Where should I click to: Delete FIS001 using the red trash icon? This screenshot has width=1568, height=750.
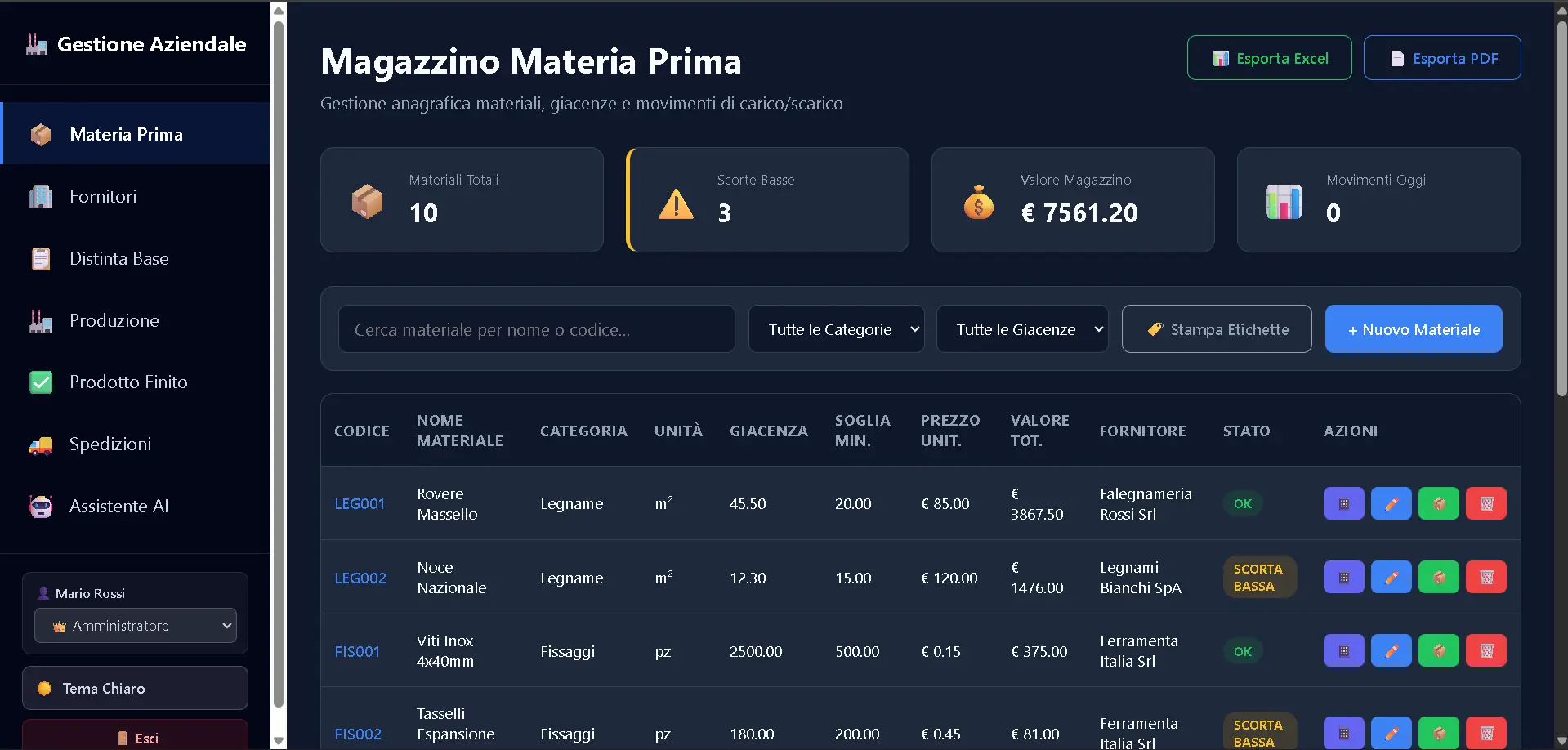click(x=1486, y=650)
